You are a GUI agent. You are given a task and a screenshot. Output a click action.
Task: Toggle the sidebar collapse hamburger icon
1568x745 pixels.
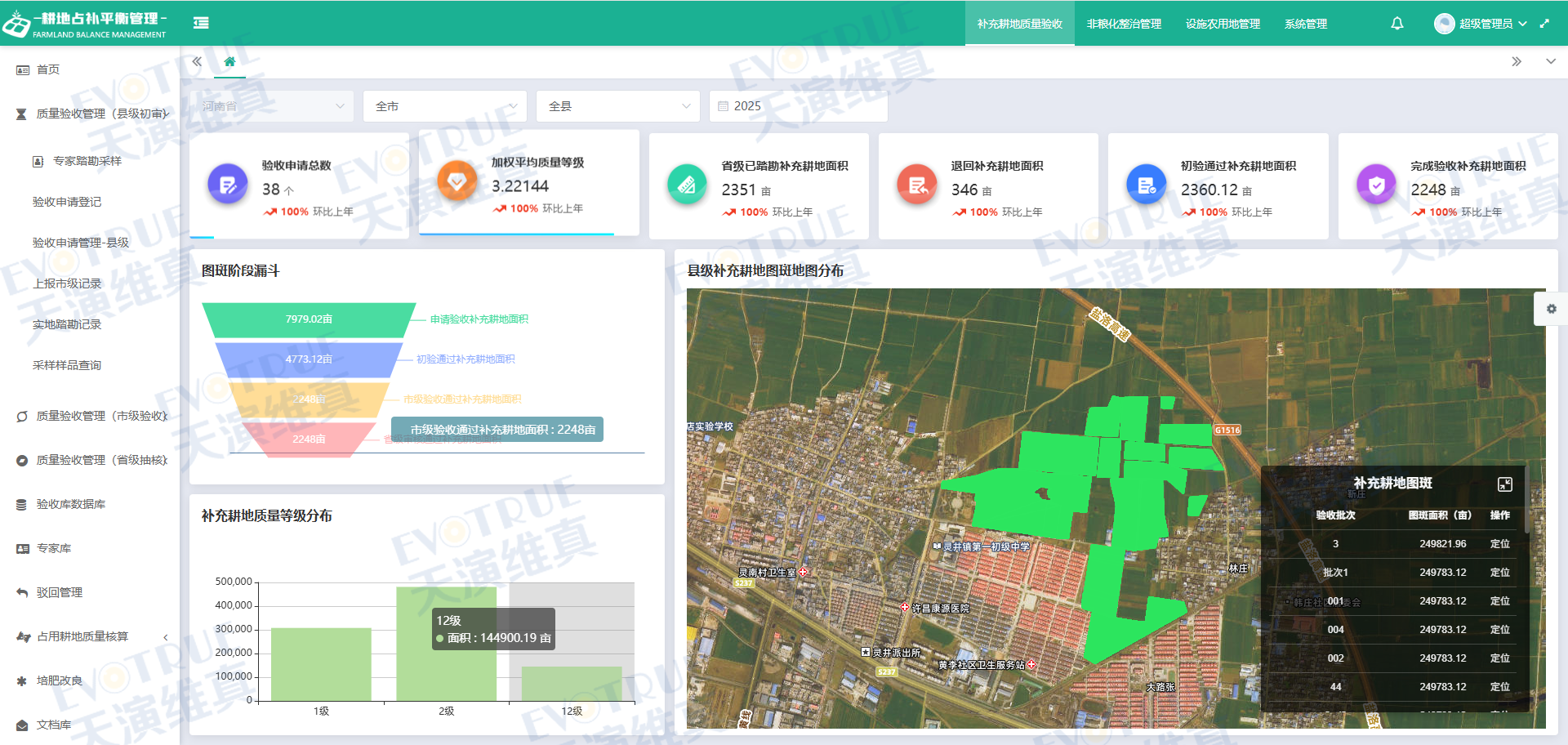click(201, 23)
